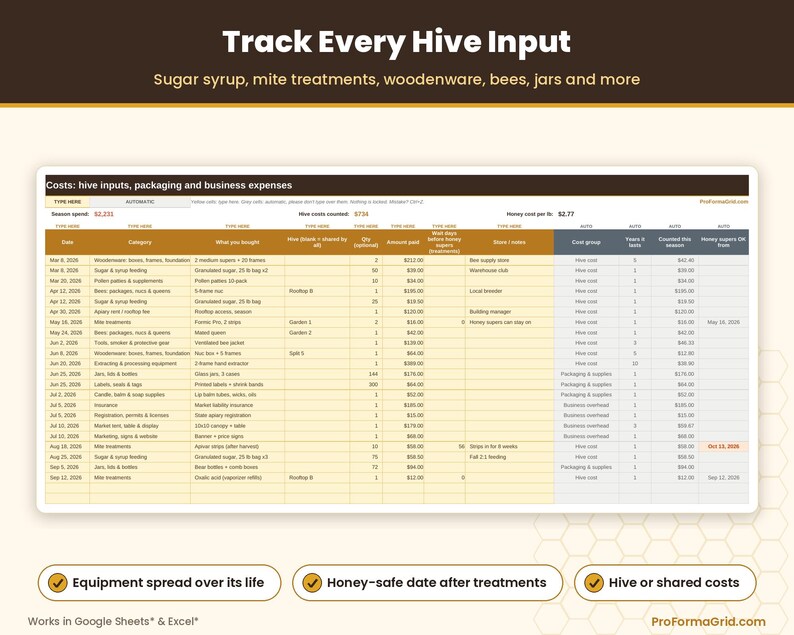Select the 'Glass jars, 3 cases' cell

[237, 374]
